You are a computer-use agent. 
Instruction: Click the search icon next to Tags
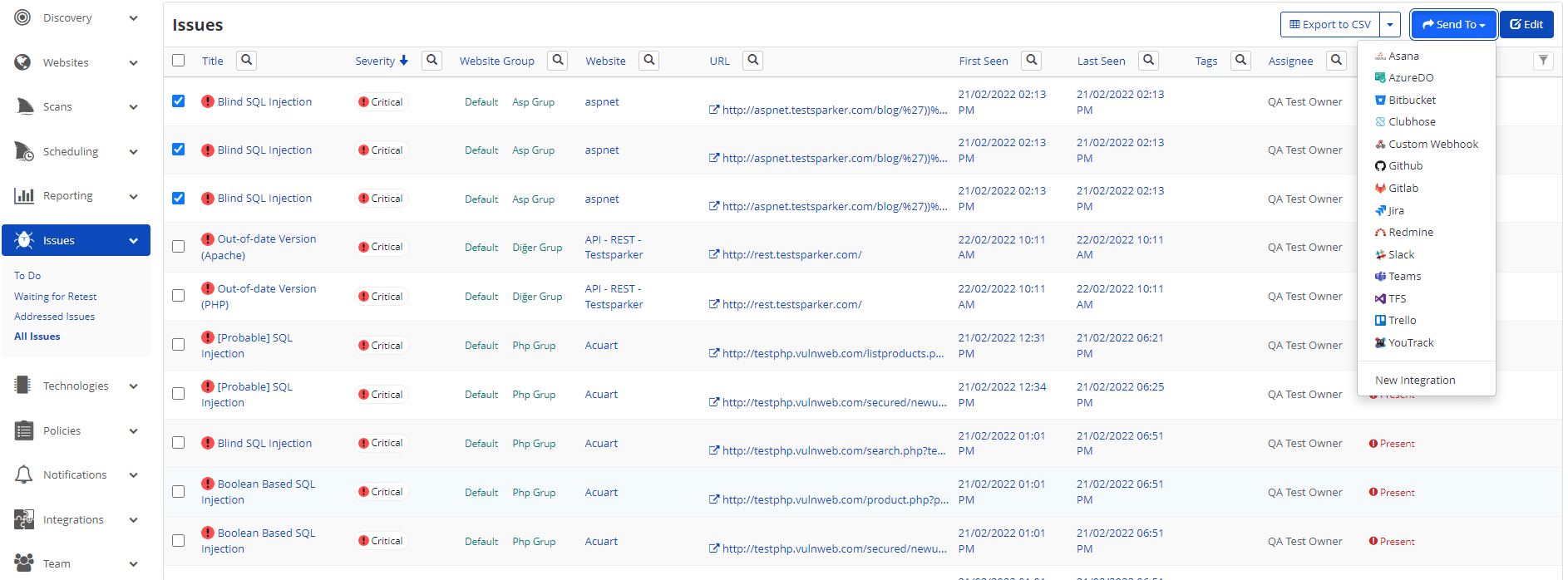(1240, 60)
